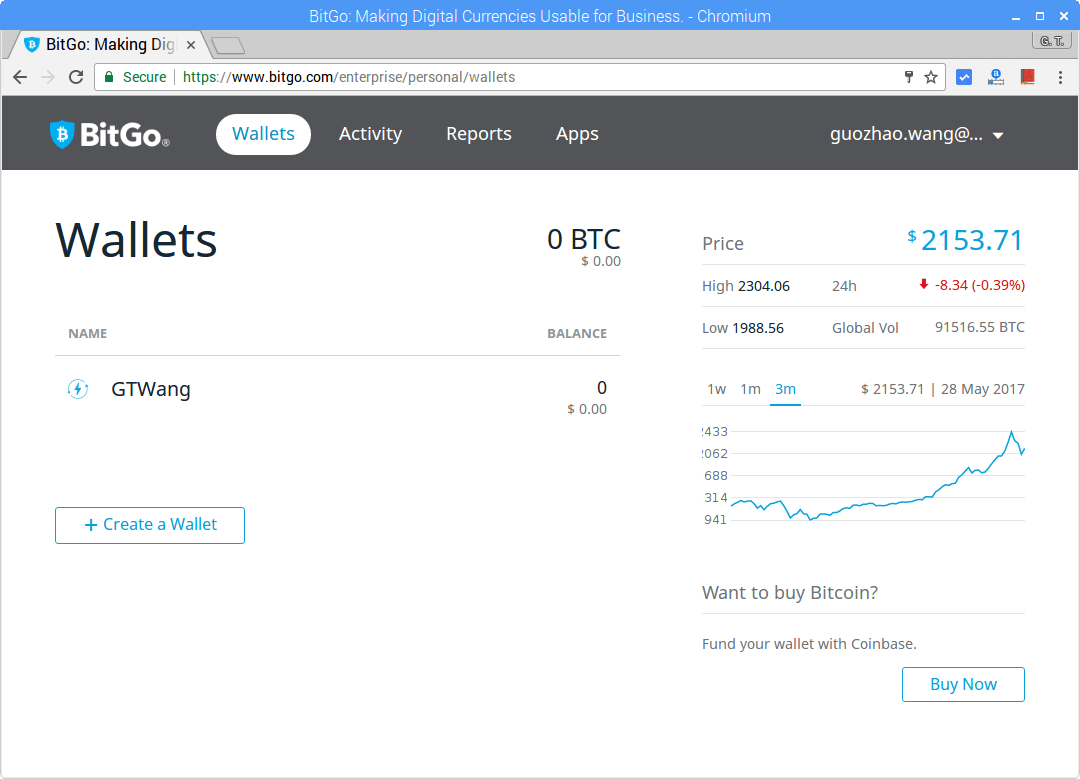Open the Chromium three-dot menu
The height and width of the screenshot is (779, 1080).
pos(1061,76)
